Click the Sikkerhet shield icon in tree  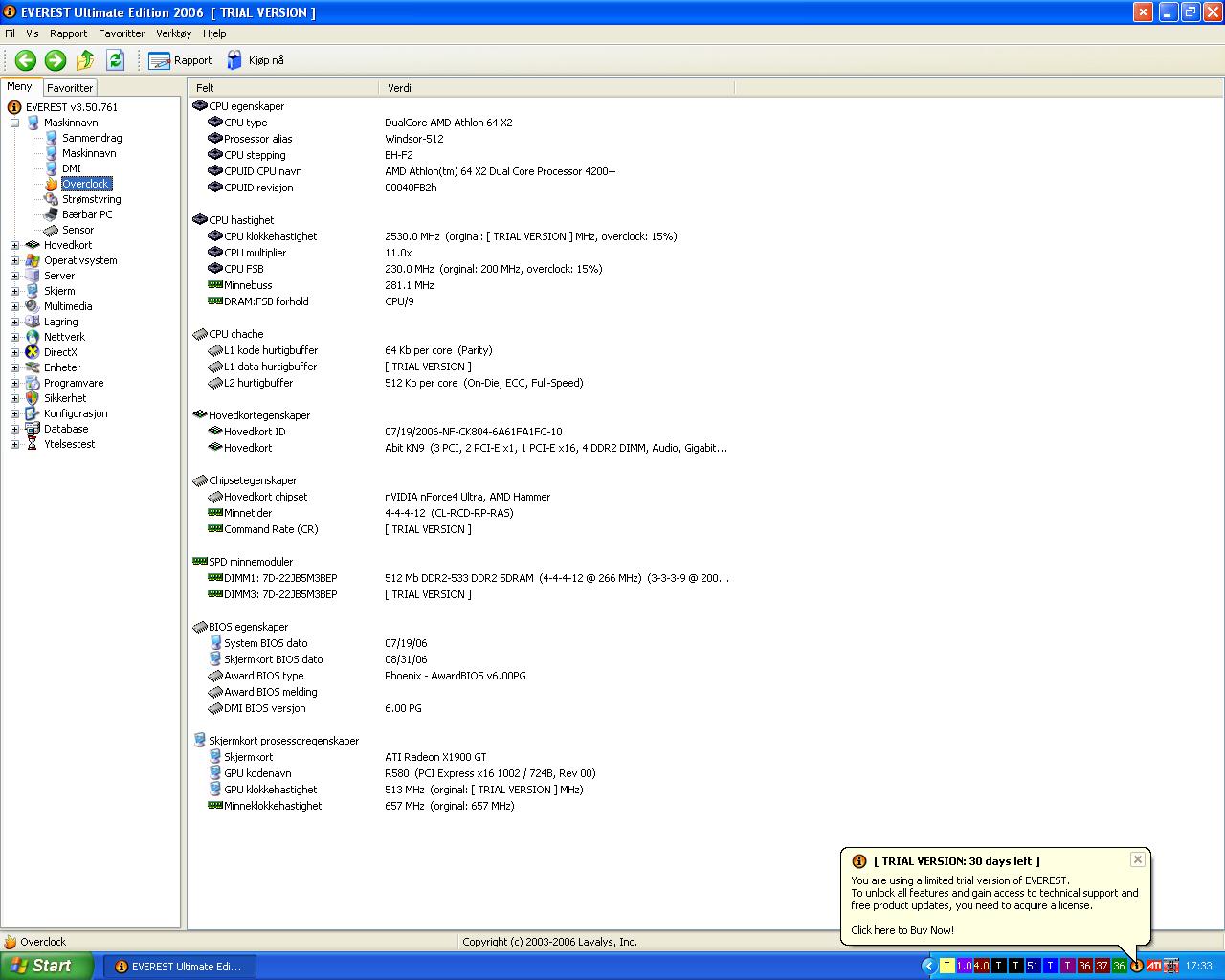pyautogui.click(x=33, y=398)
